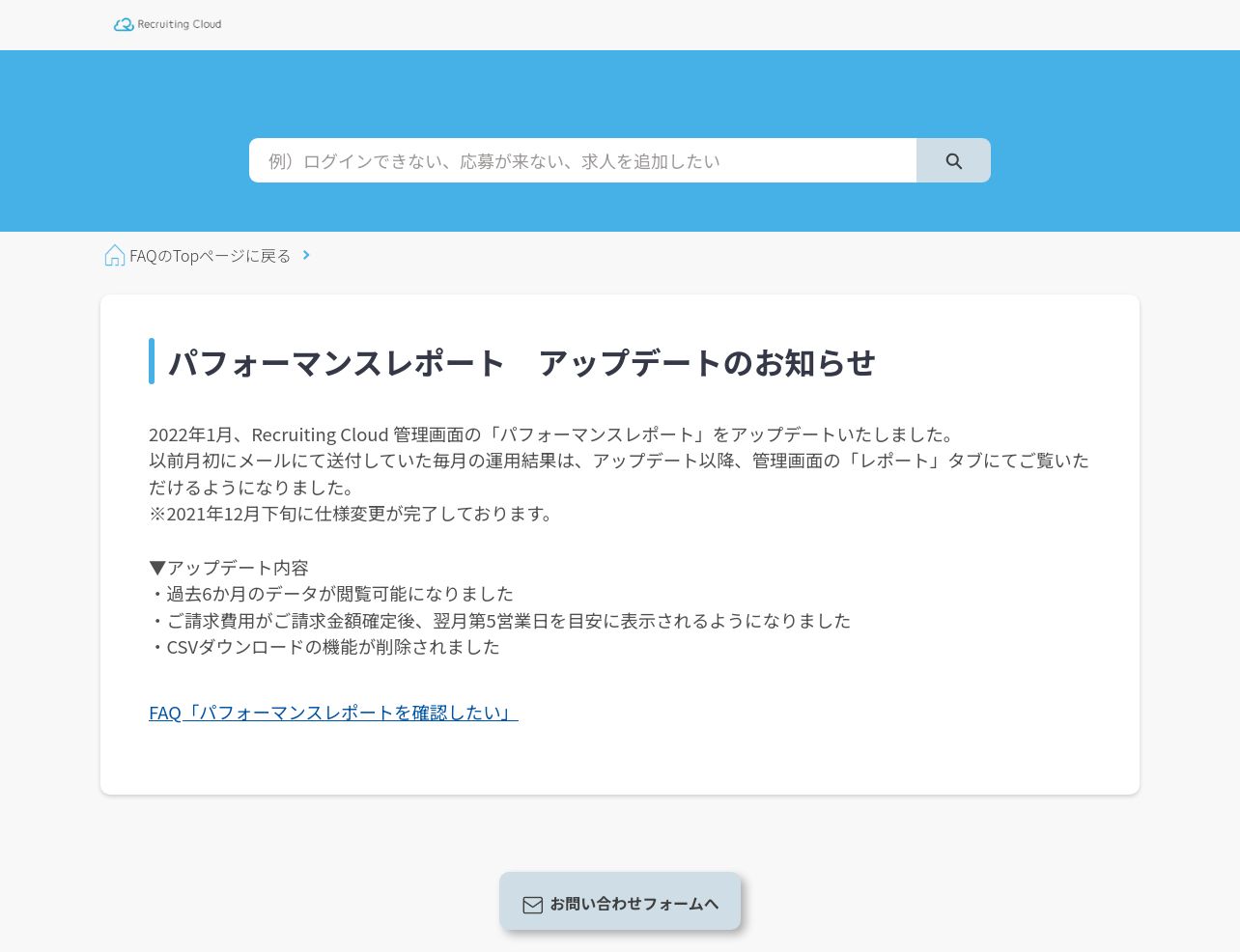Click the breadcrumb chevron arrow
Screen dimensions: 1240x952
tap(306, 255)
